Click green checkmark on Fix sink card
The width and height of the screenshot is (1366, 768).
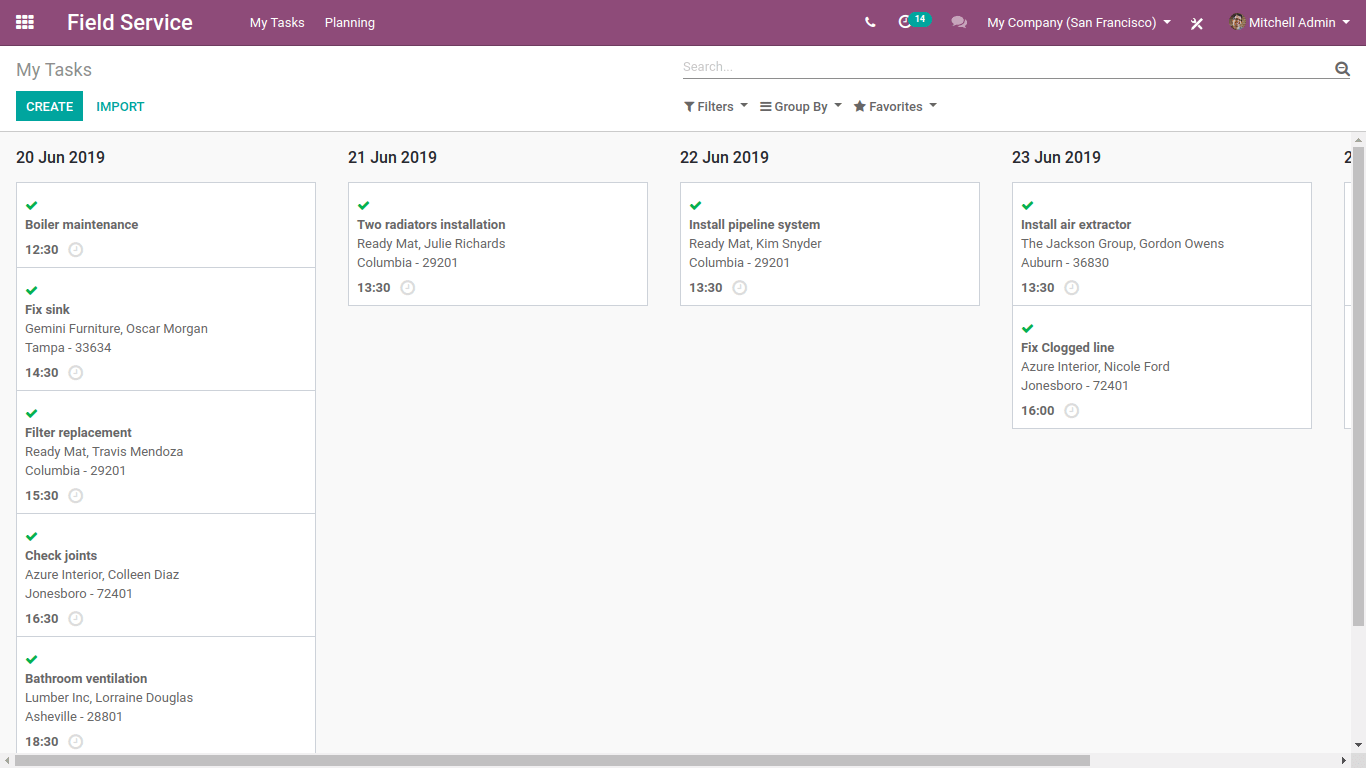point(32,290)
